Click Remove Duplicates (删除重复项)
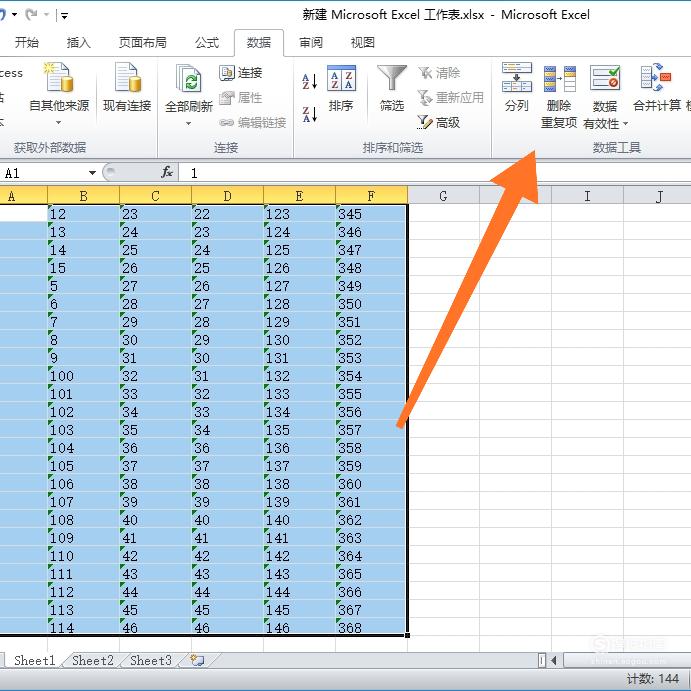Viewport: 691px width, 691px height. 559,96
